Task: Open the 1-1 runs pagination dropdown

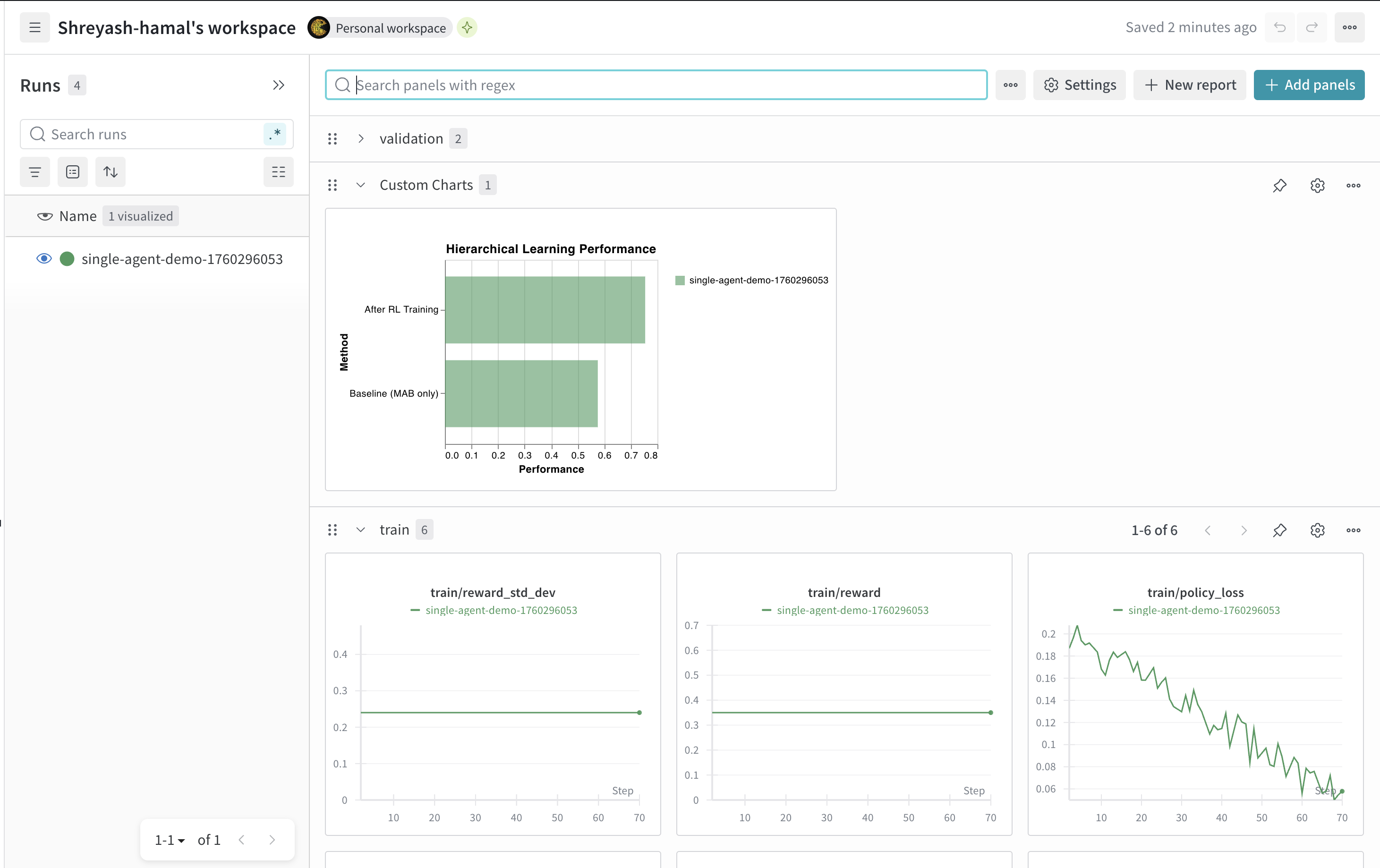Action: pos(170,840)
